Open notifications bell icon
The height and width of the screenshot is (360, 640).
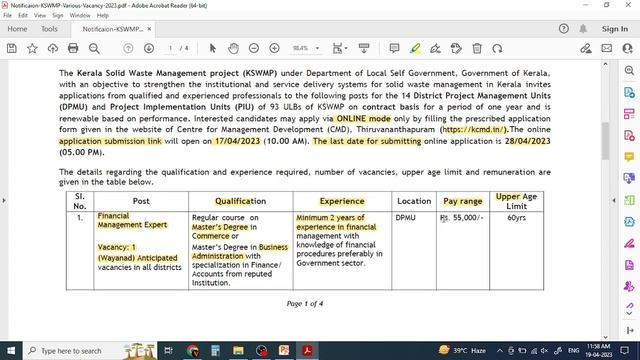point(583,29)
